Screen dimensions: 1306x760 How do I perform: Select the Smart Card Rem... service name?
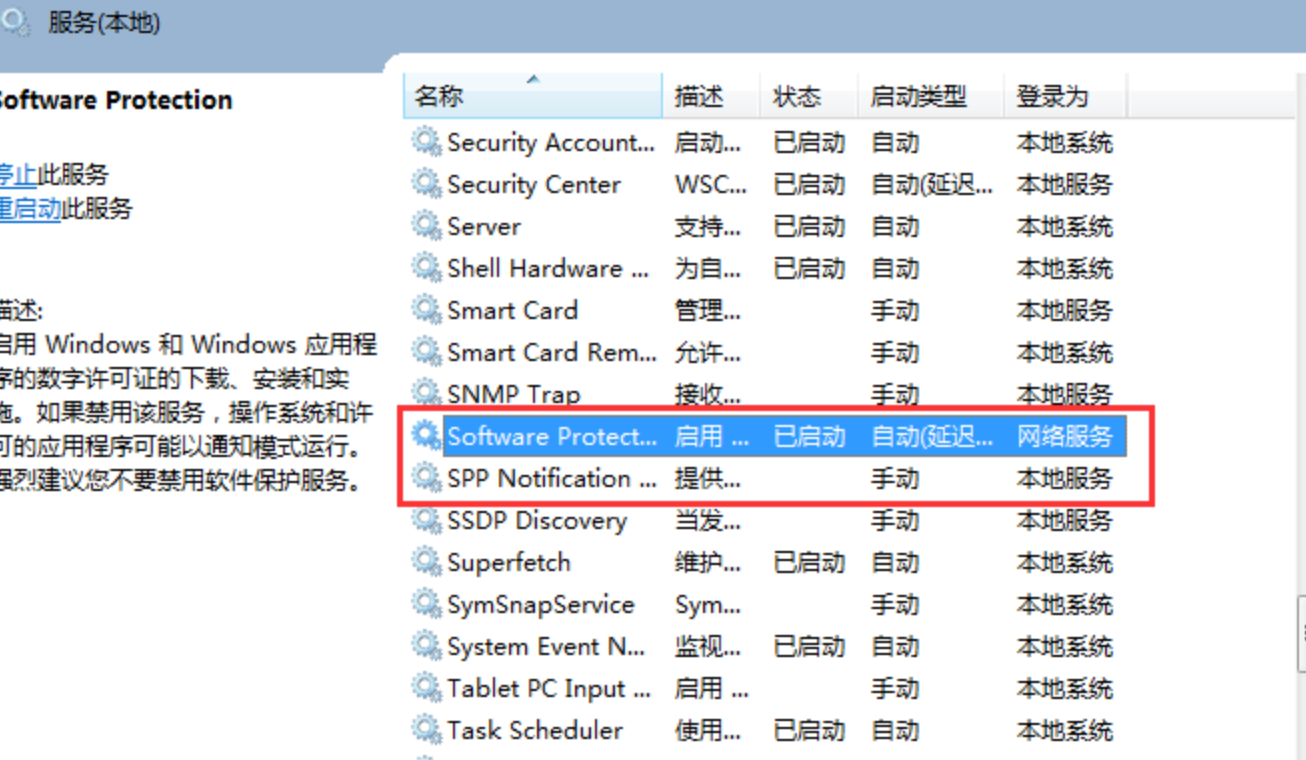(551, 352)
